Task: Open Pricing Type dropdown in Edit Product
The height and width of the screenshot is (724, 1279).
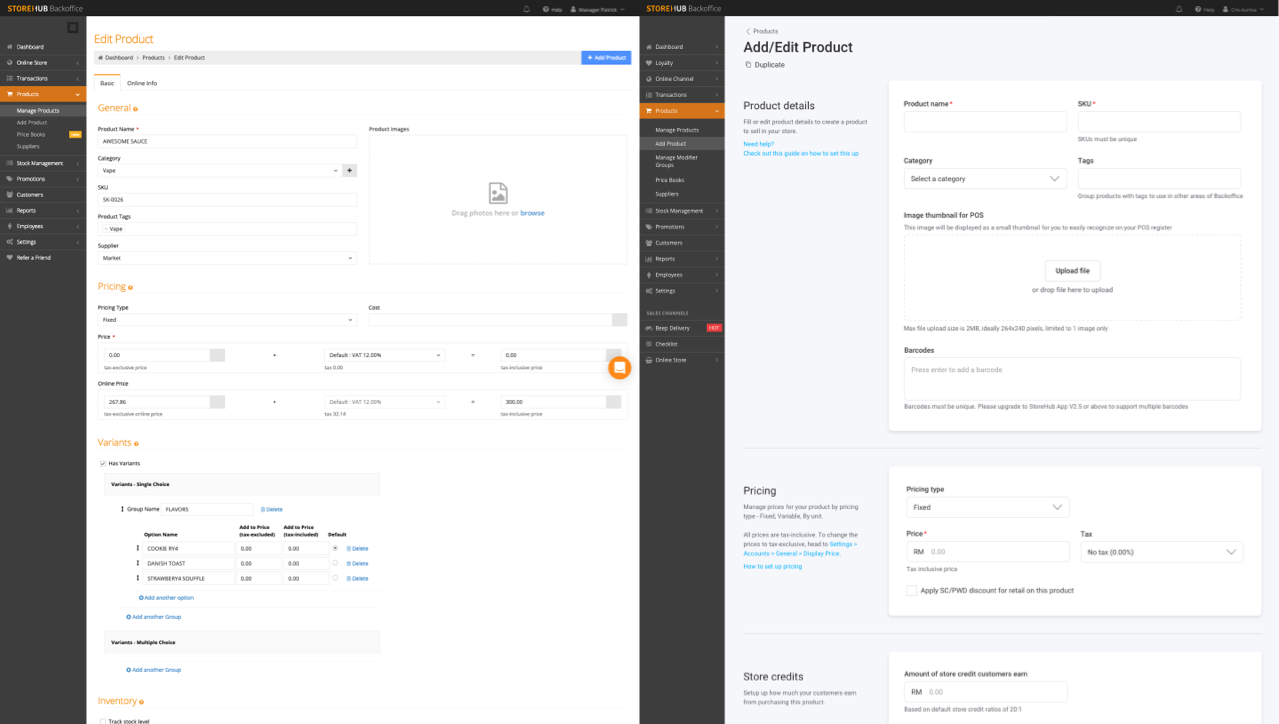Action: pos(227,320)
